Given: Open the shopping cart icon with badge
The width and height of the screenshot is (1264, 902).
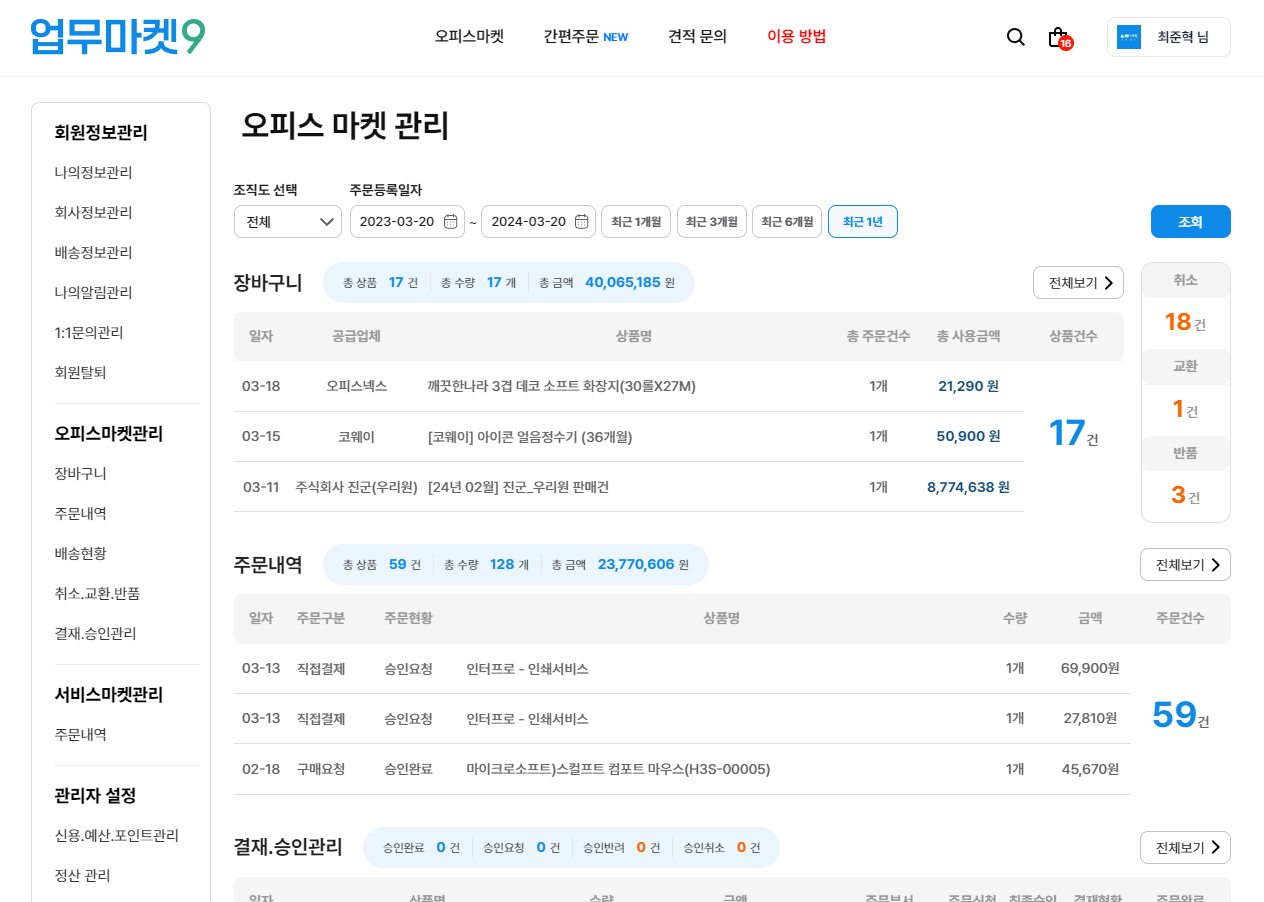Looking at the screenshot, I should click(1057, 37).
